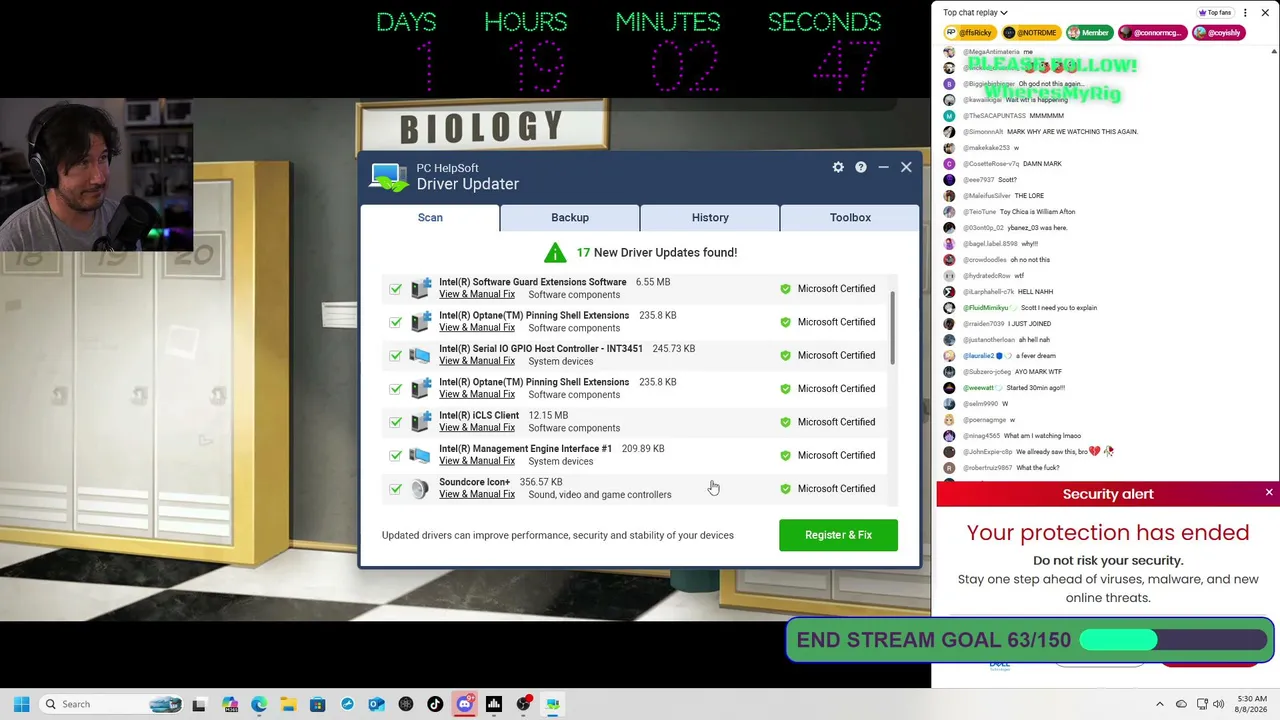Screen dimensions: 1280x720
Task: Uncheck Intel Management Engine Interface #1
Action: click(396, 455)
